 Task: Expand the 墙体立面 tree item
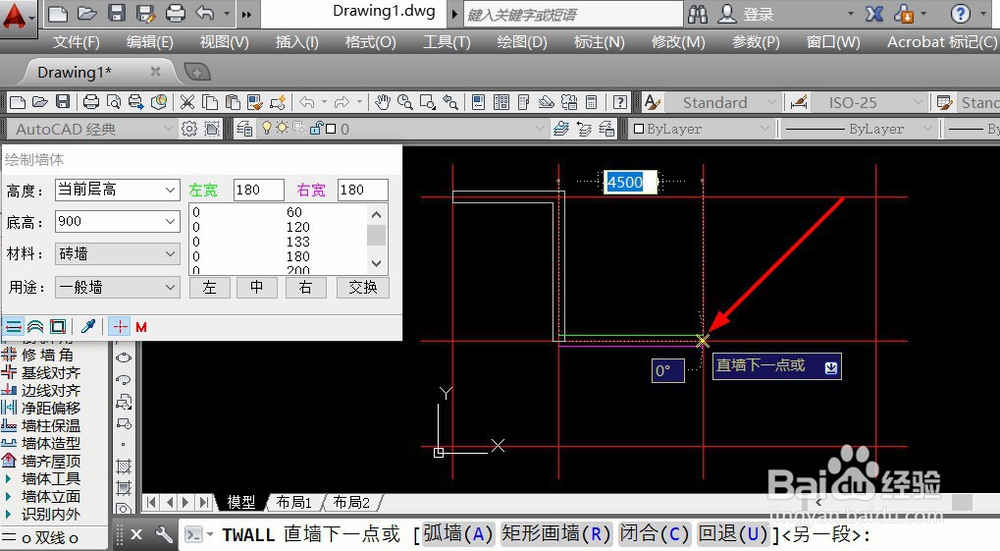(8, 496)
